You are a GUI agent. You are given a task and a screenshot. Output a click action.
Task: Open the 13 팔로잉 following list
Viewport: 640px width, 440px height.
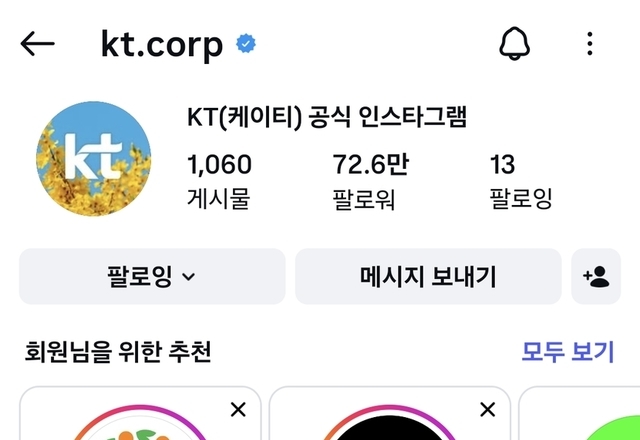pos(521,181)
